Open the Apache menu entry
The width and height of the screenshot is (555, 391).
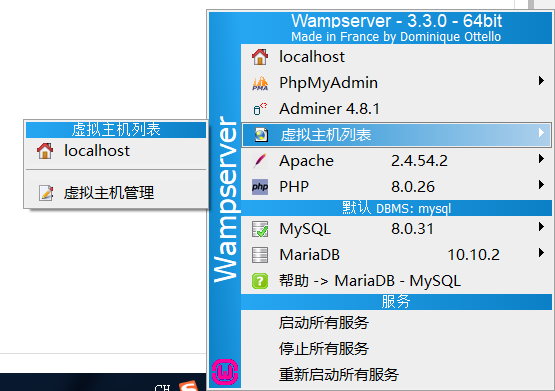(x=396, y=161)
